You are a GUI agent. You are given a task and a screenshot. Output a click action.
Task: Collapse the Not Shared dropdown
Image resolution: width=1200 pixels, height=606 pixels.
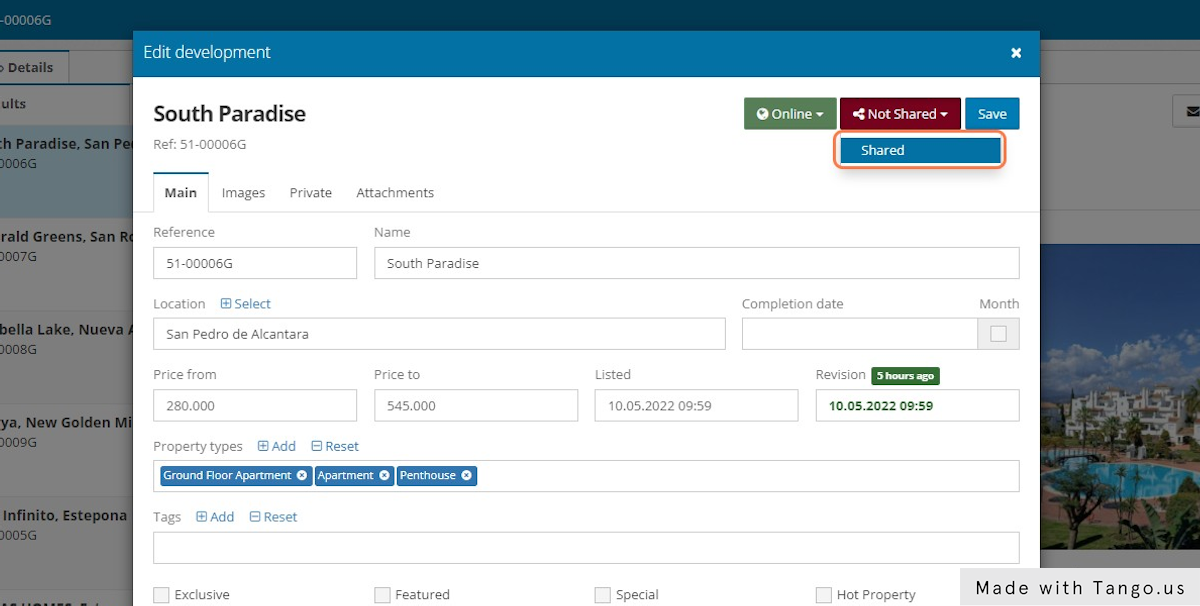click(900, 114)
